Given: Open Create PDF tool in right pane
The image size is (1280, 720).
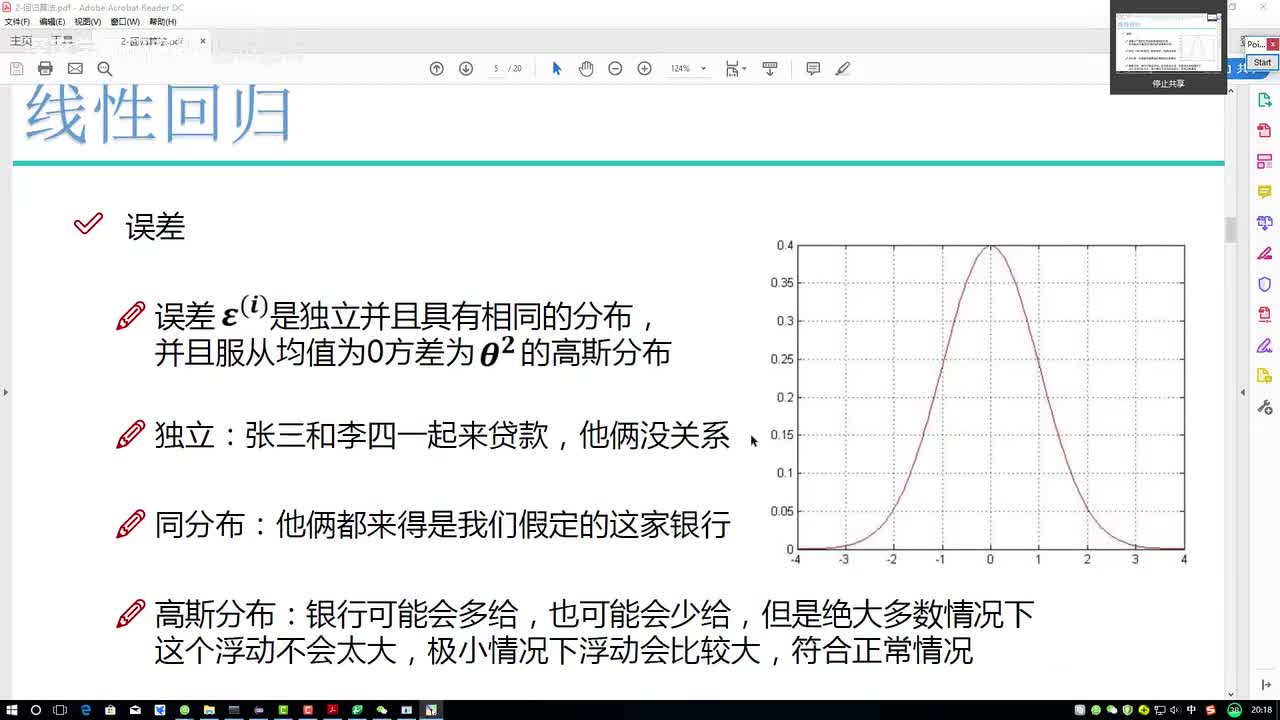Looking at the screenshot, I should click(1264, 131).
